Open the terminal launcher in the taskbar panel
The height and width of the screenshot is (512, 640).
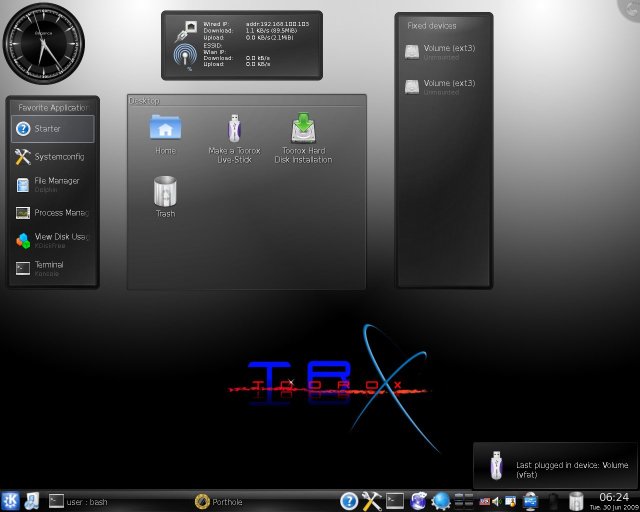[395, 501]
